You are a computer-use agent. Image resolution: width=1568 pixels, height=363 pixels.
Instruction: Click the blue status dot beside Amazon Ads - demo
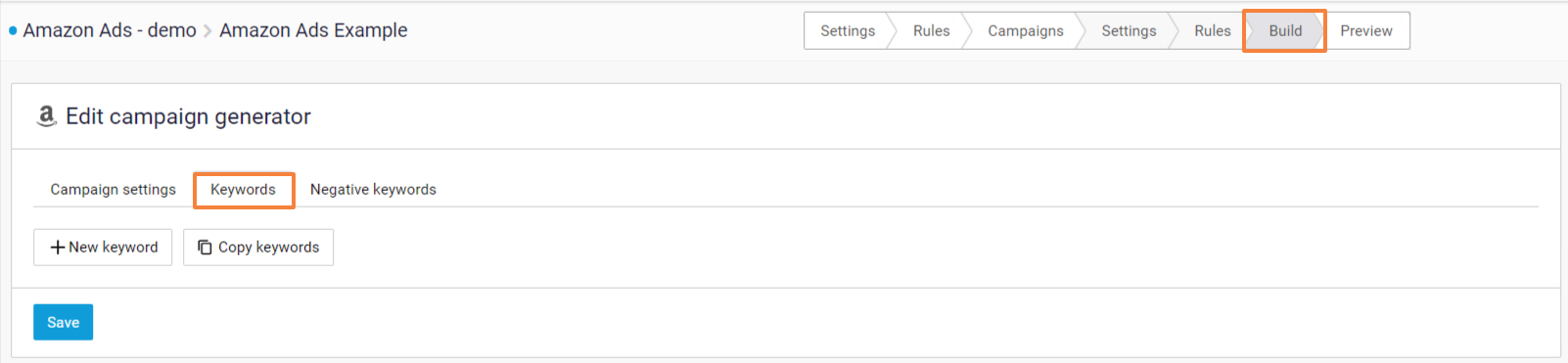point(13,30)
